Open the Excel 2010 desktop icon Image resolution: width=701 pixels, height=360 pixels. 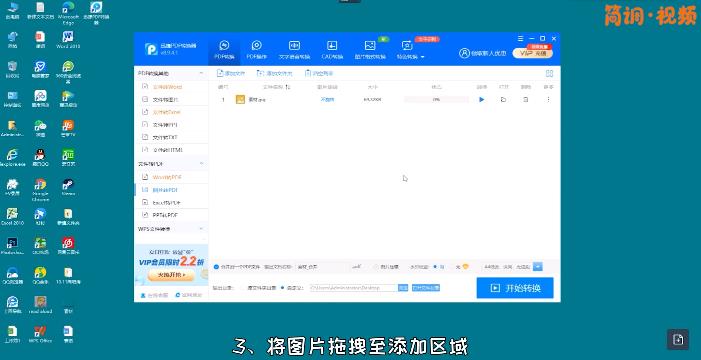pyautogui.click(x=12, y=216)
